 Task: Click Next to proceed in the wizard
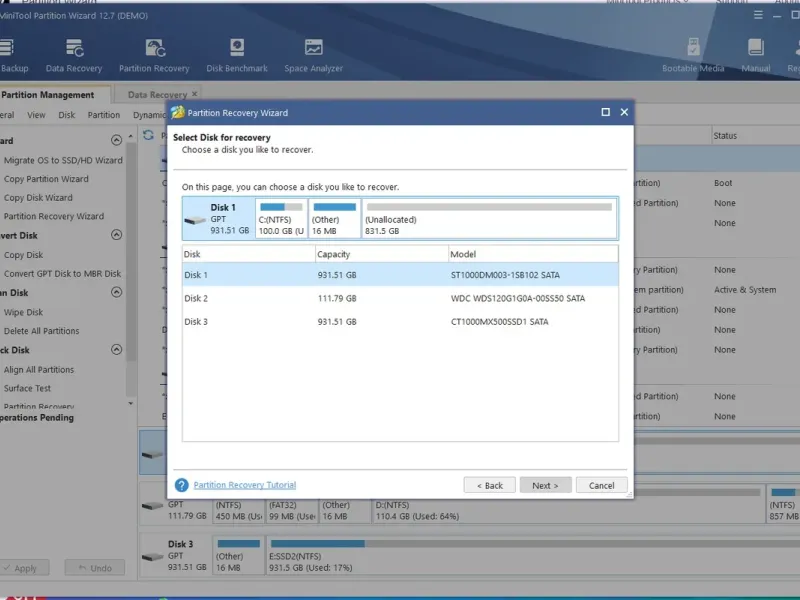pyautogui.click(x=545, y=485)
